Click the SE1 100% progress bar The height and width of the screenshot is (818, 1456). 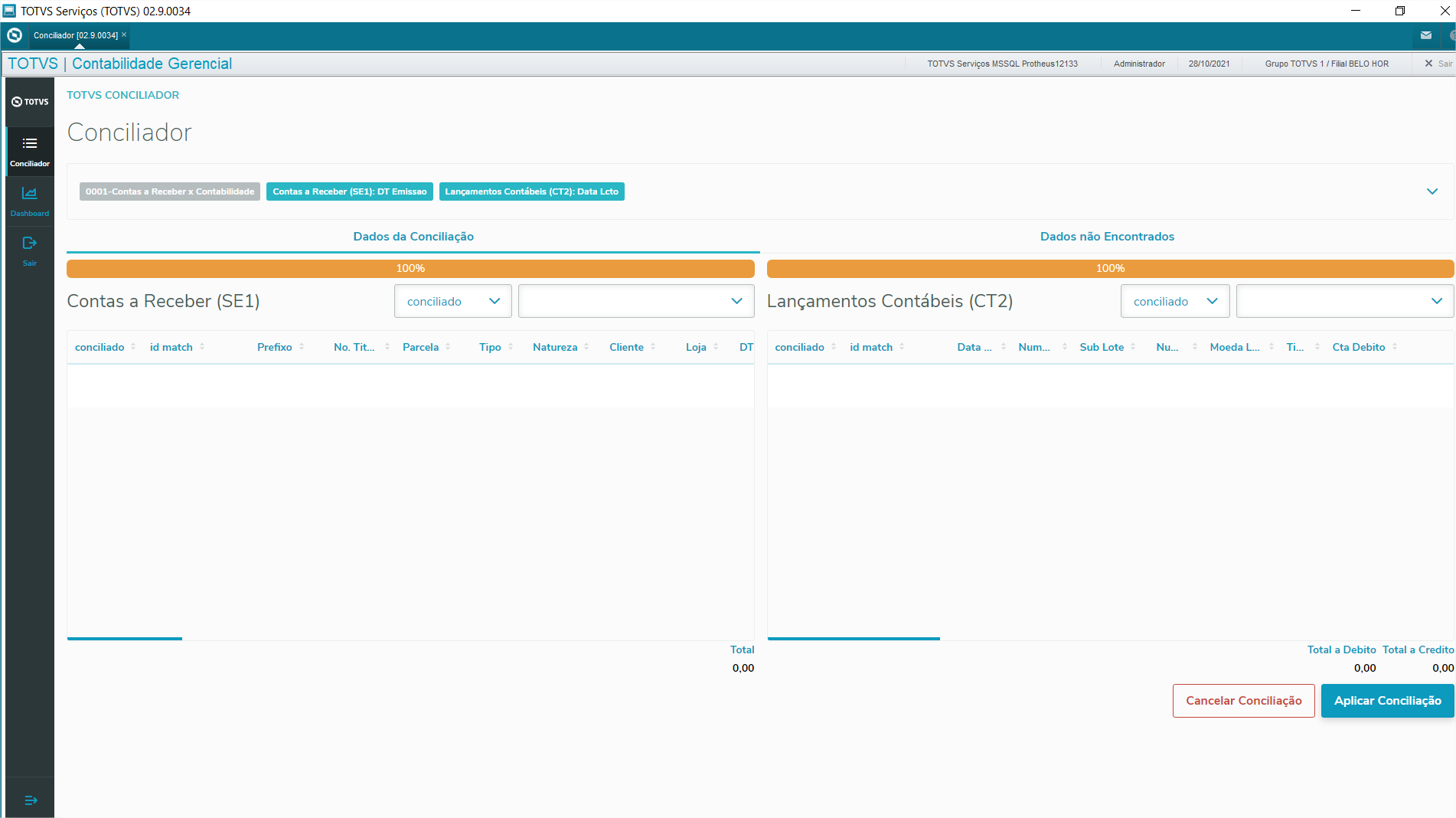[410, 268]
